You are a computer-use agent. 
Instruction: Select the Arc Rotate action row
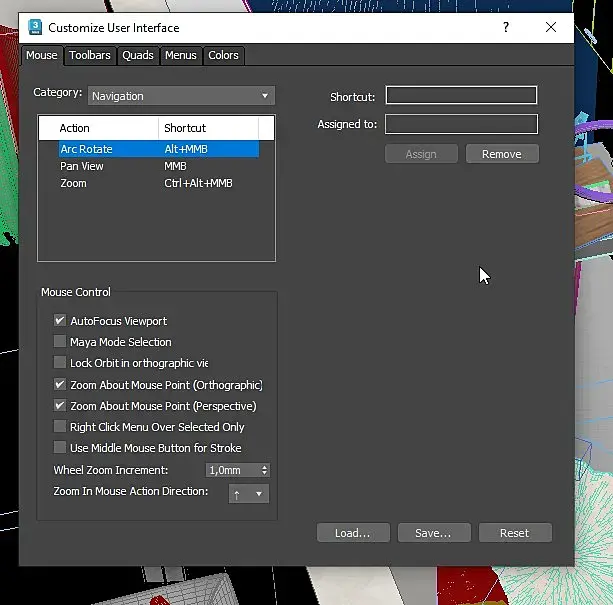click(x=159, y=149)
